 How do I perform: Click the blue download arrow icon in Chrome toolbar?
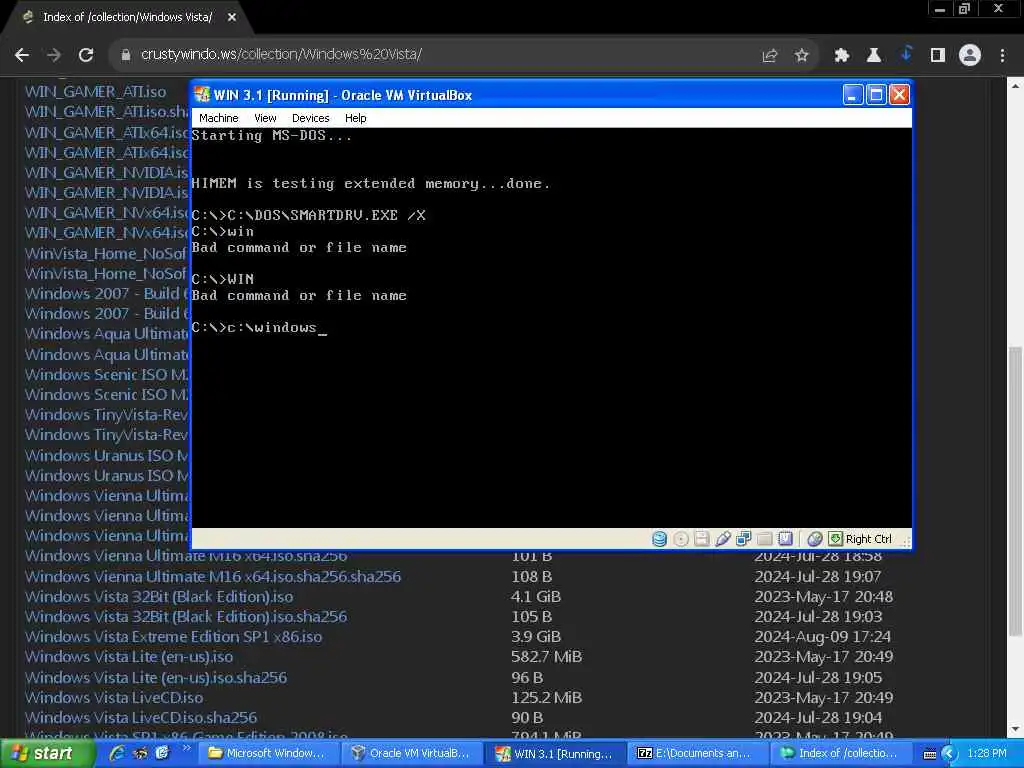pos(906,54)
